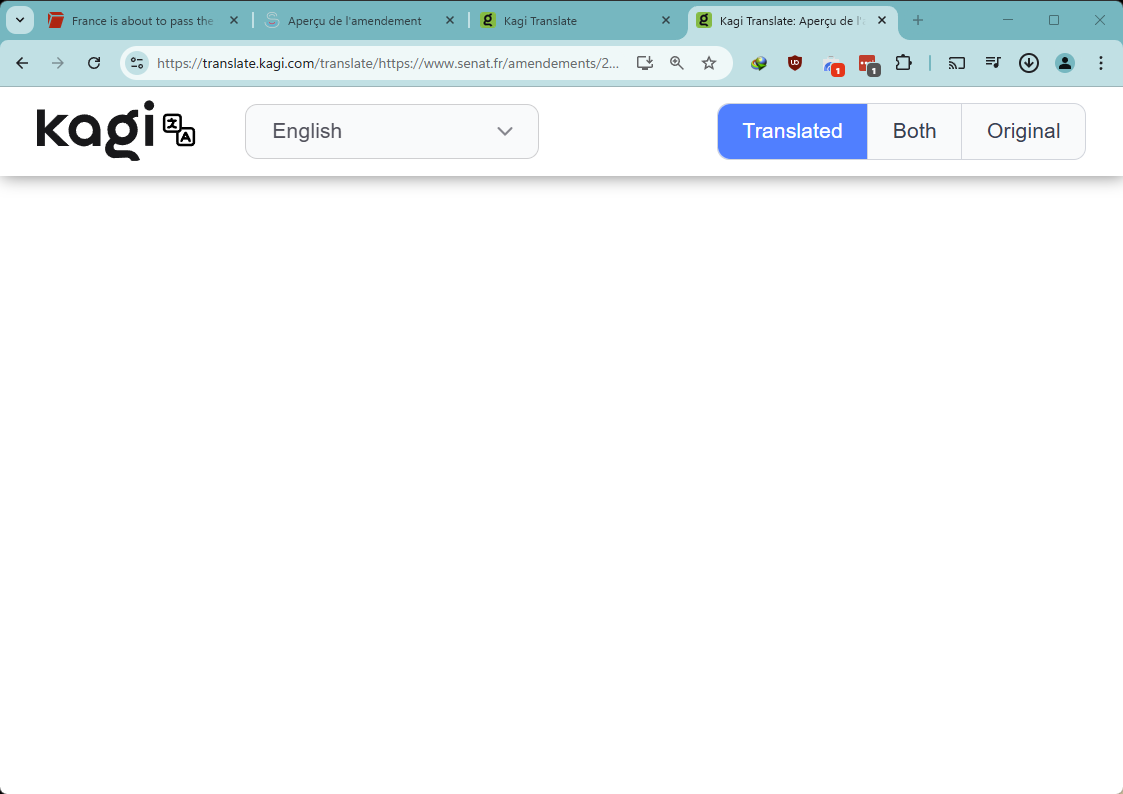This screenshot has width=1123, height=794.
Task: Click the Cast media icon
Action: point(957,63)
